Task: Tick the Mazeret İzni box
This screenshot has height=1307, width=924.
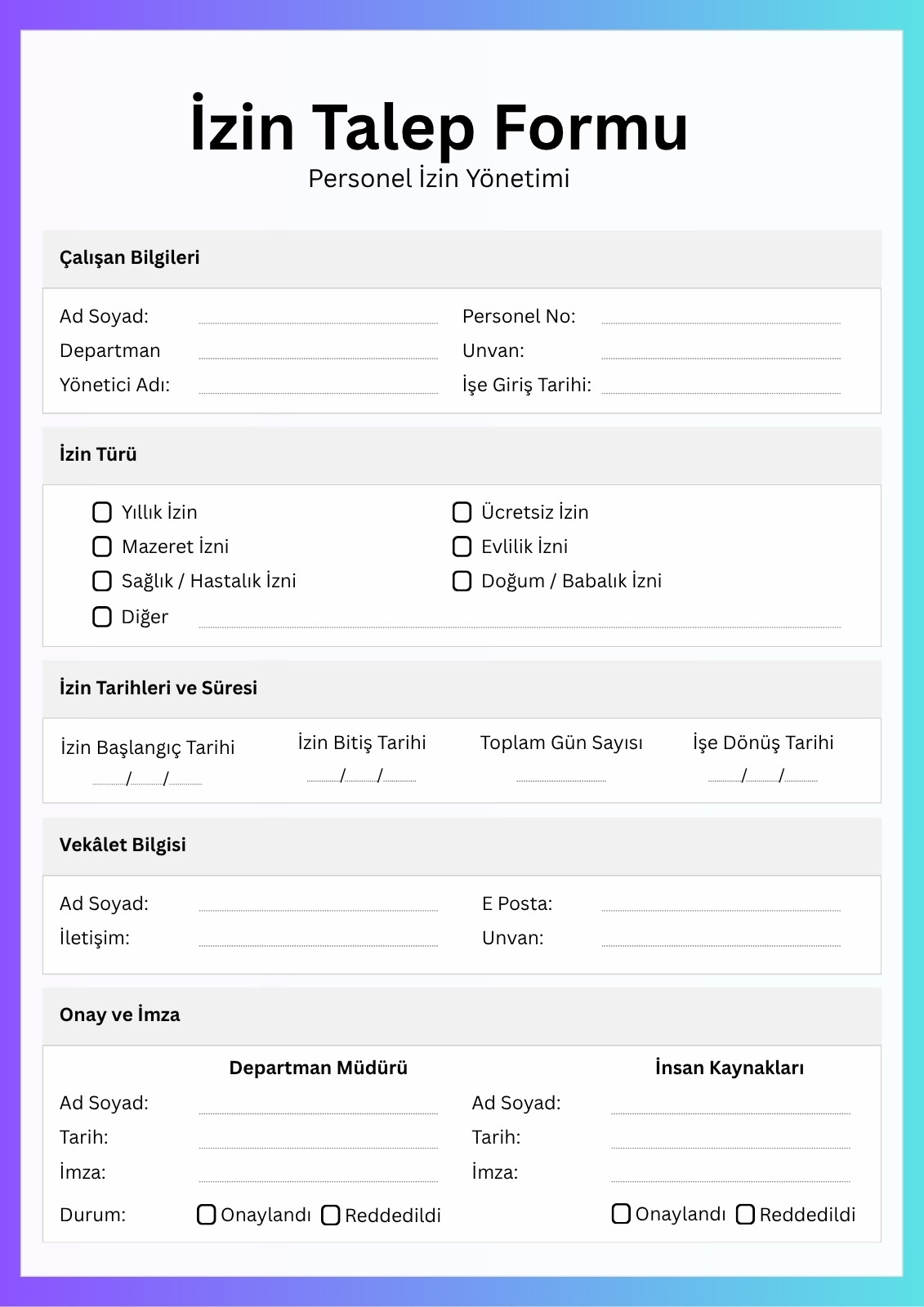Action: (102, 546)
